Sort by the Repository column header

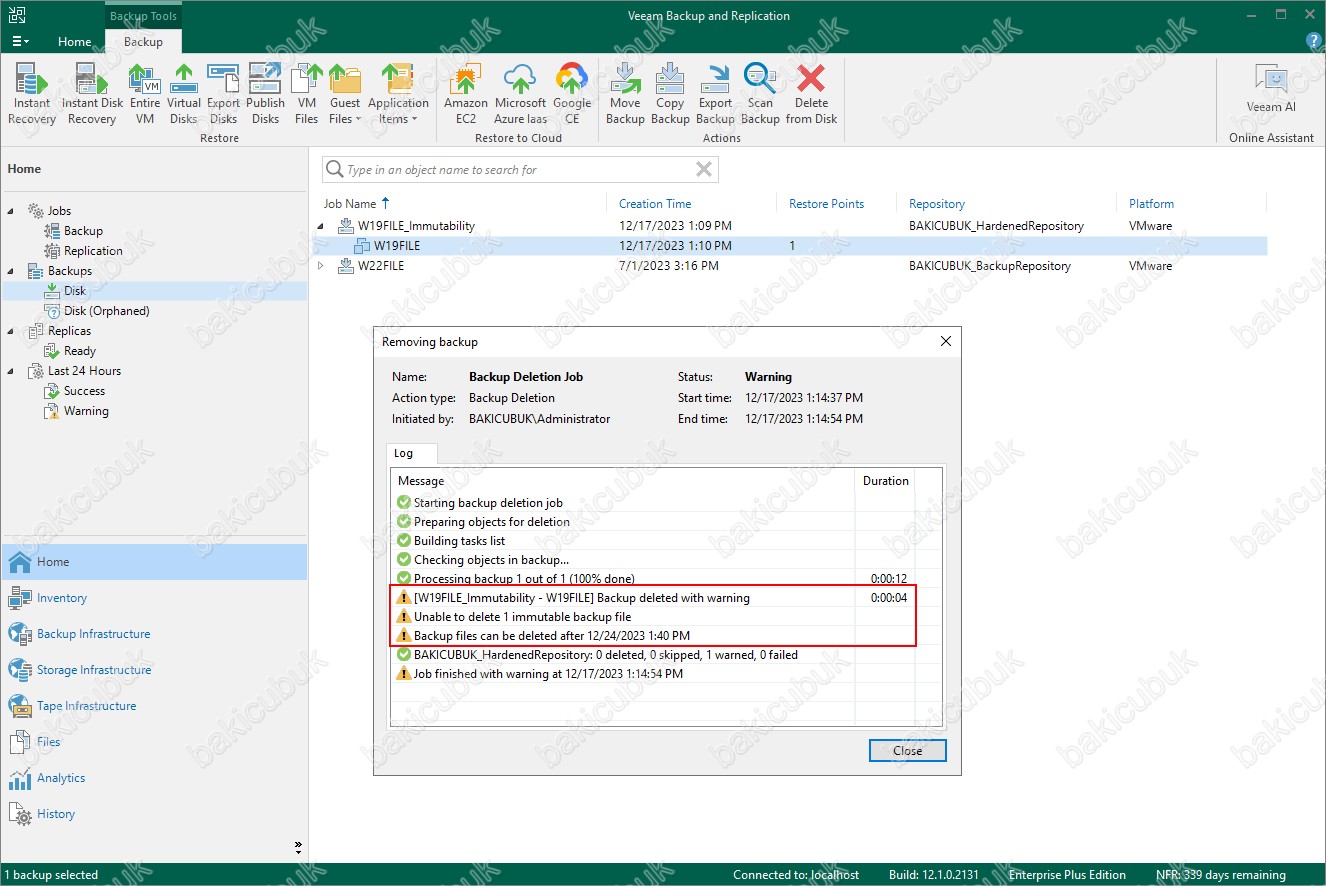[x=937, y=203]
